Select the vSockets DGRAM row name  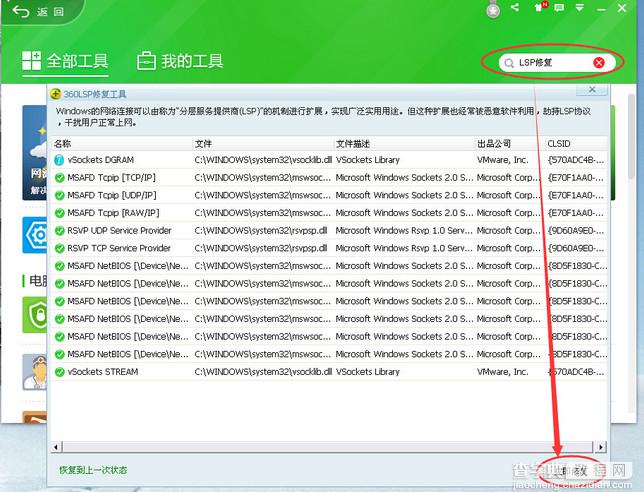(101, 160)
